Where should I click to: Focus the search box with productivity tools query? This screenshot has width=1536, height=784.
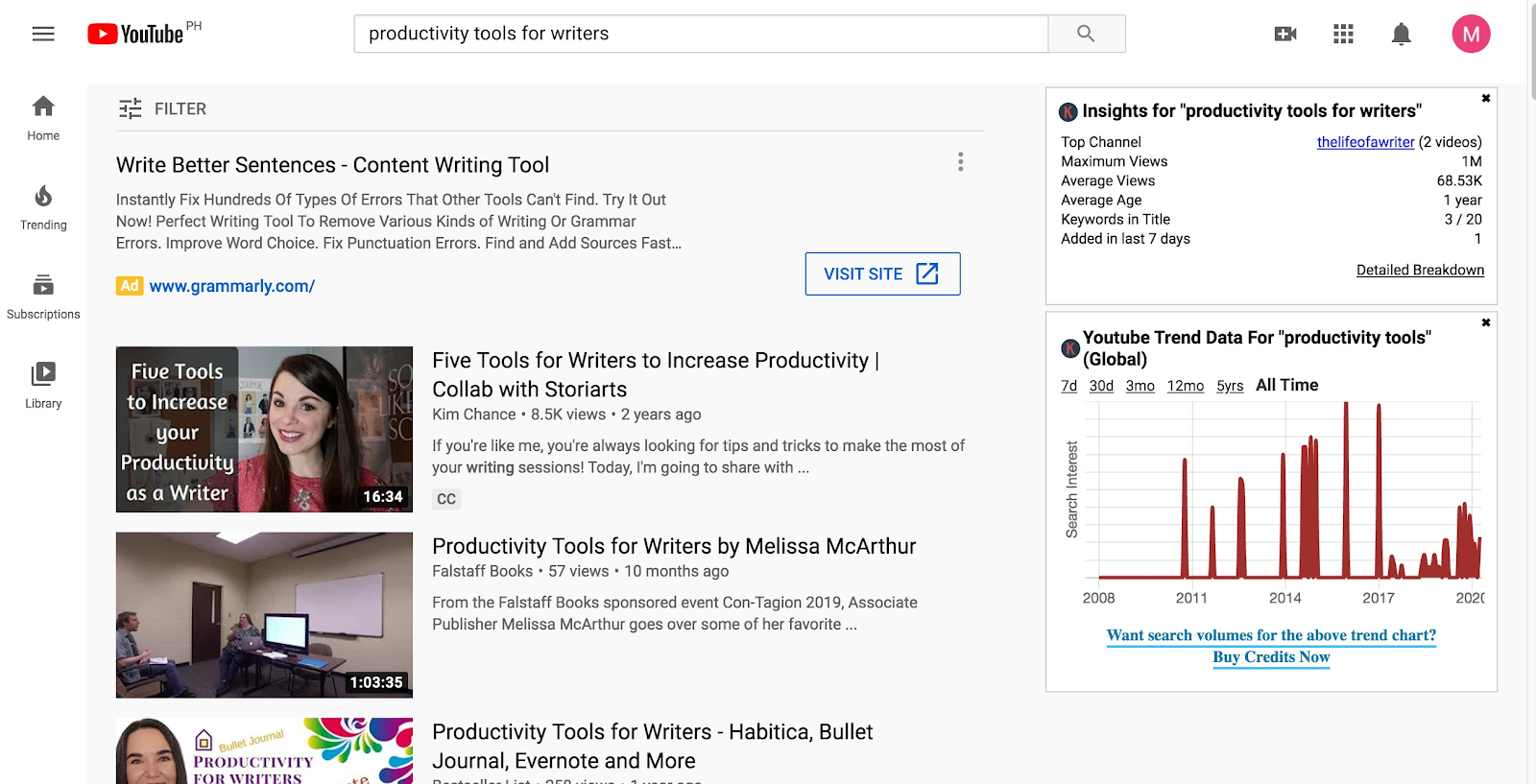point(701,34)
